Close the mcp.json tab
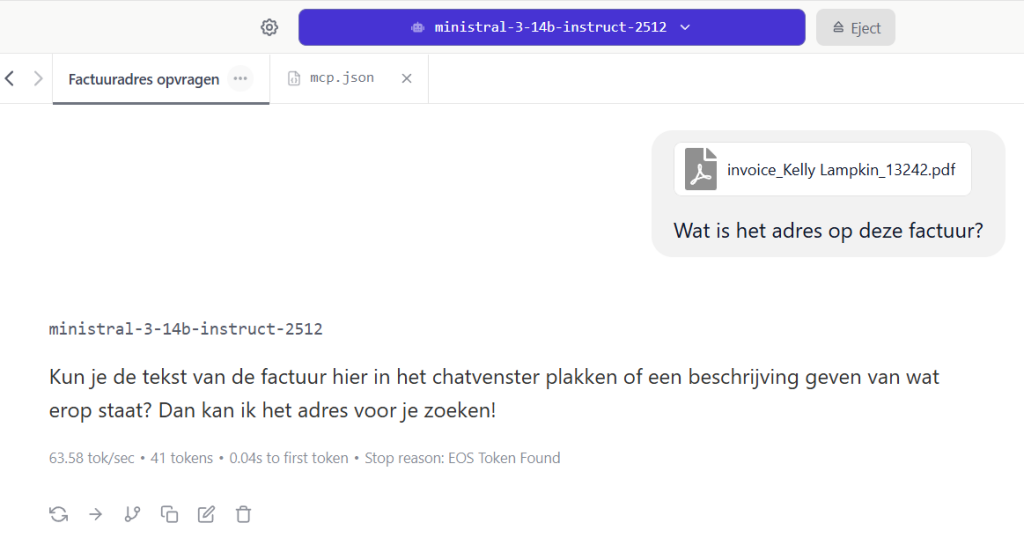This screenshot has height=545, width=1024. tap(406, 78)
